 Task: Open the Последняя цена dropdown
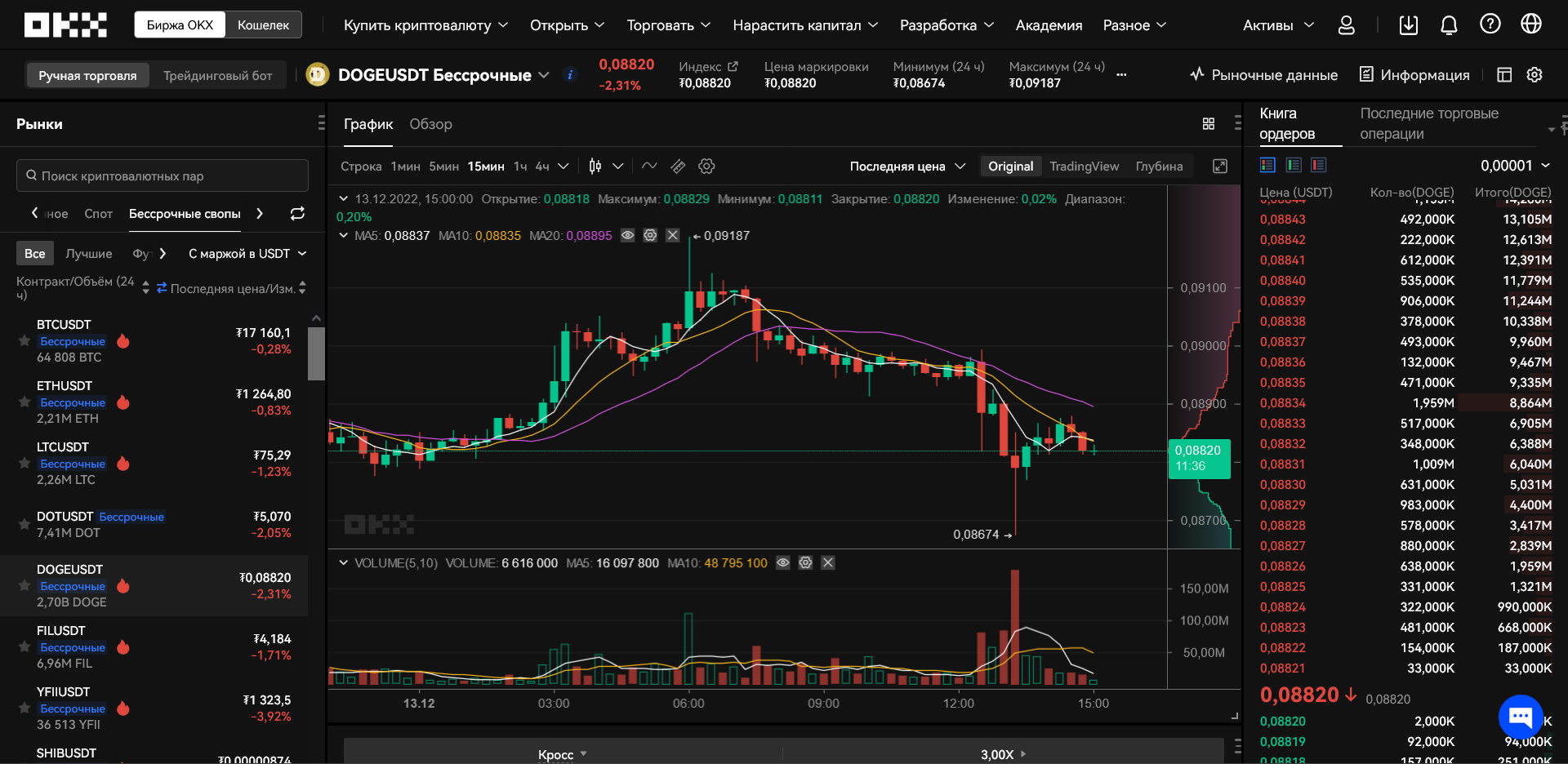point(906,166)
